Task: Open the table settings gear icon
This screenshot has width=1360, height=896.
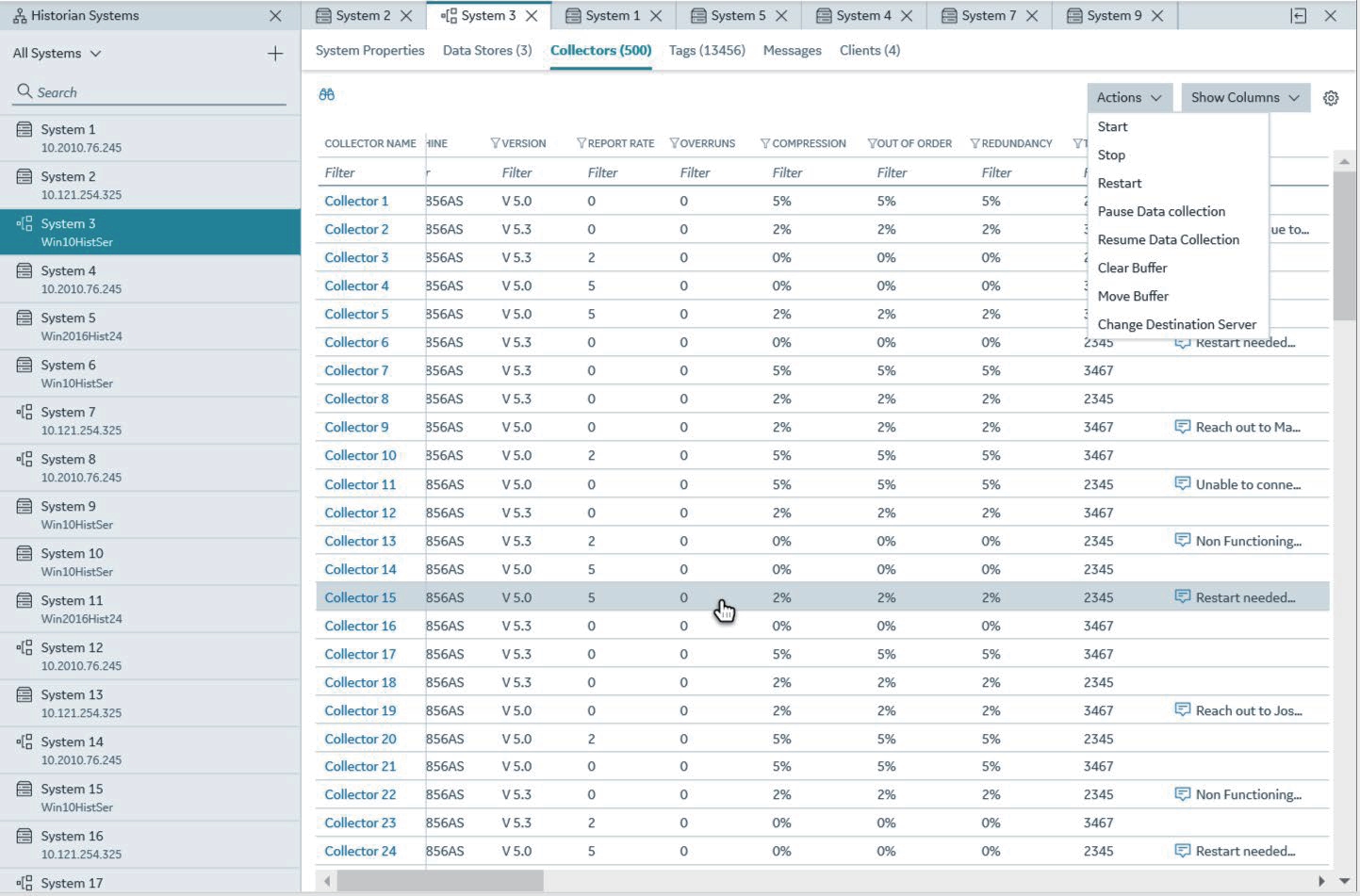Action: pyautogui.click(x=1331, y=98)
